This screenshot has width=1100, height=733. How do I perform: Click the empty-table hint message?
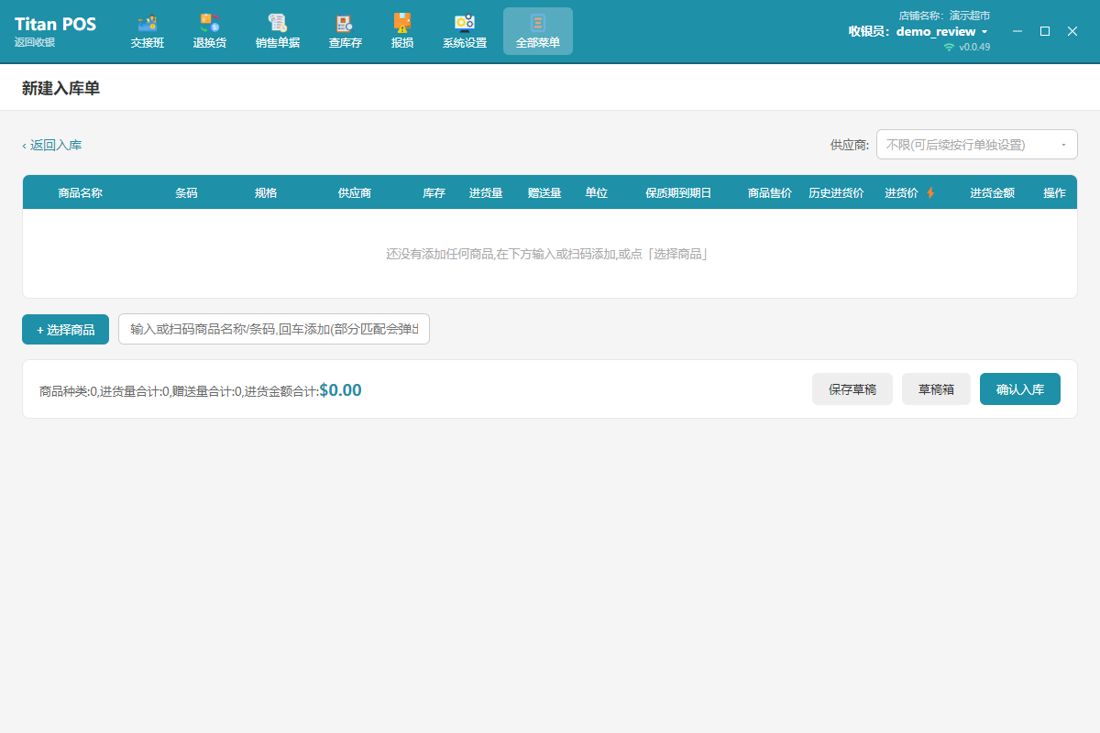pyautogui.click(x=546, y=253)
